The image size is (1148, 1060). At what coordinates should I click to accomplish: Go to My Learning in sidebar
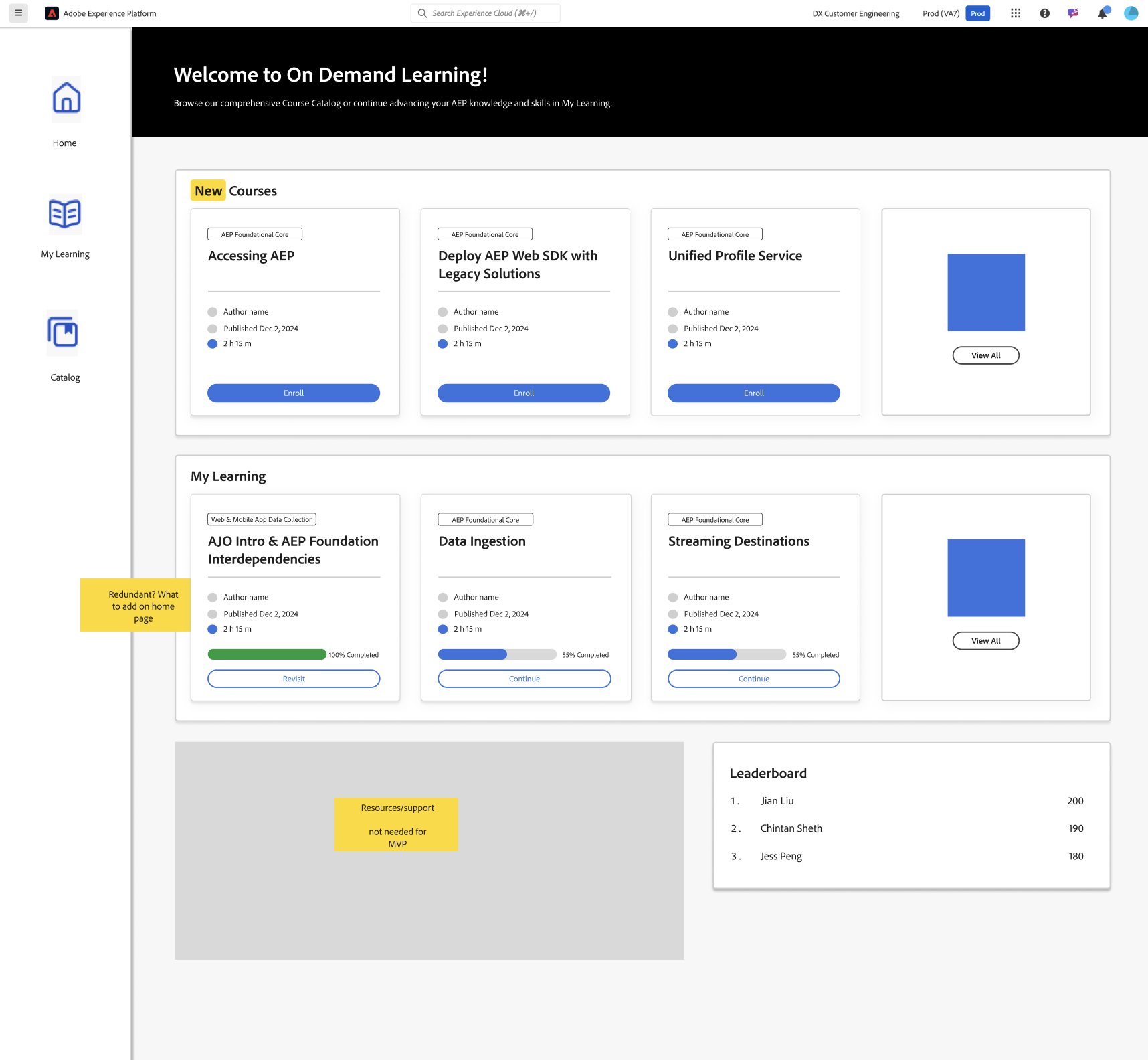point(66,254)
